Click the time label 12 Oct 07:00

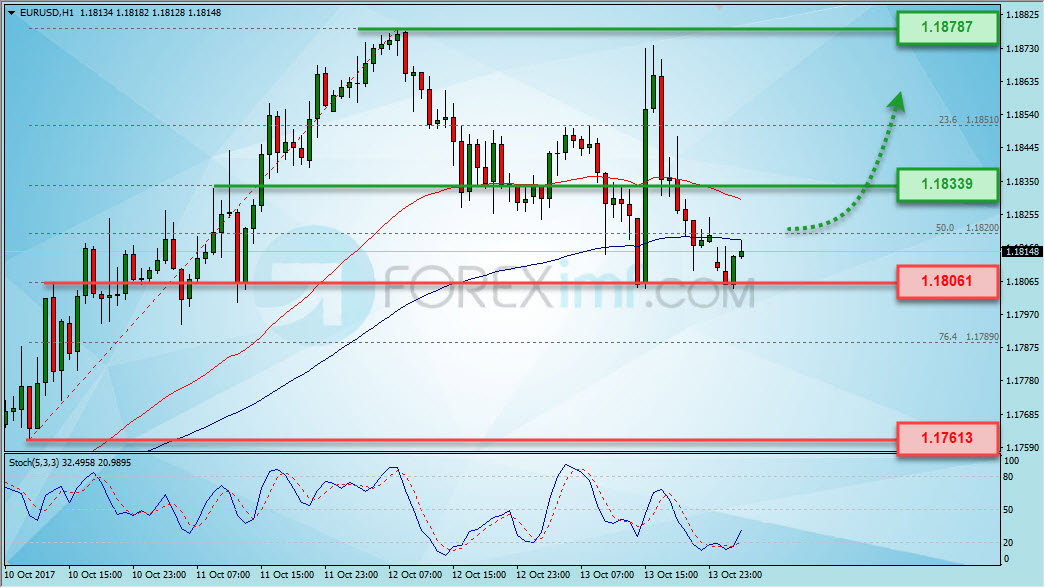415,575
